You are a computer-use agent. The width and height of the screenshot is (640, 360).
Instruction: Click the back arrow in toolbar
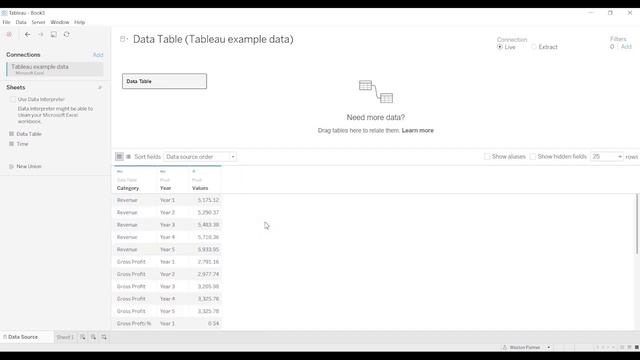[27, 35]
